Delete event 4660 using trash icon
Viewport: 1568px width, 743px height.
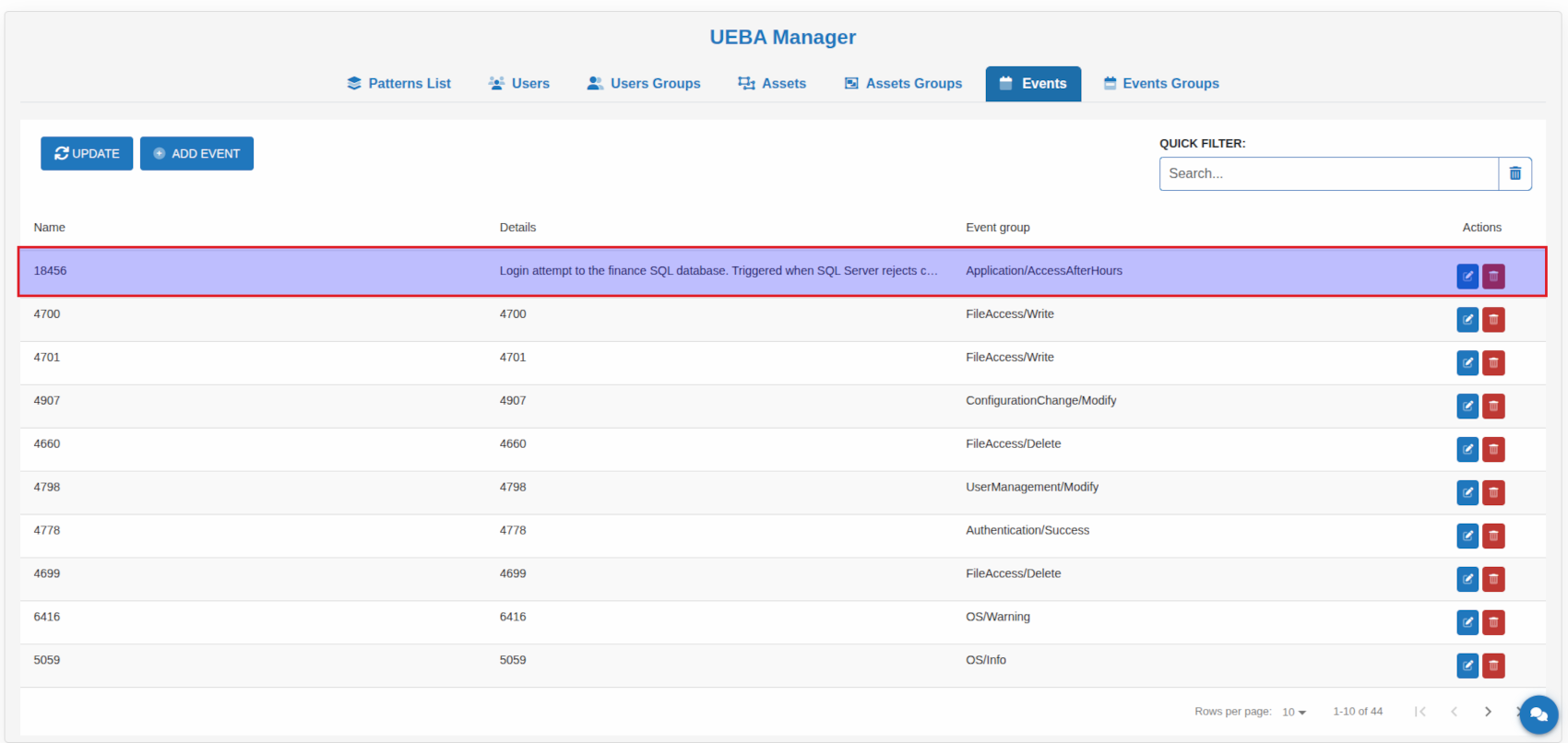pos(1493,449)
